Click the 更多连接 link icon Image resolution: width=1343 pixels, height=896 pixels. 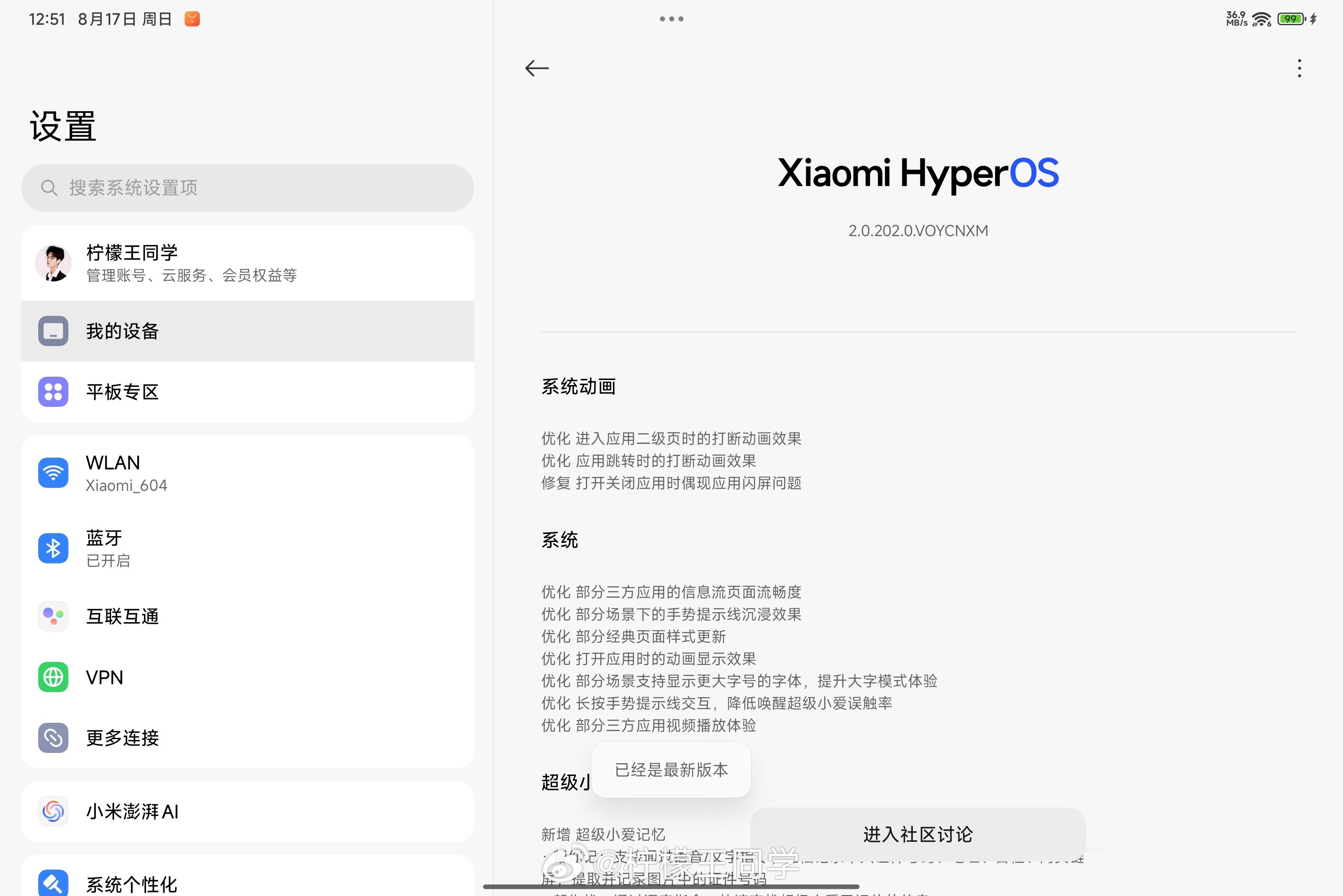[x=53, y=738]
